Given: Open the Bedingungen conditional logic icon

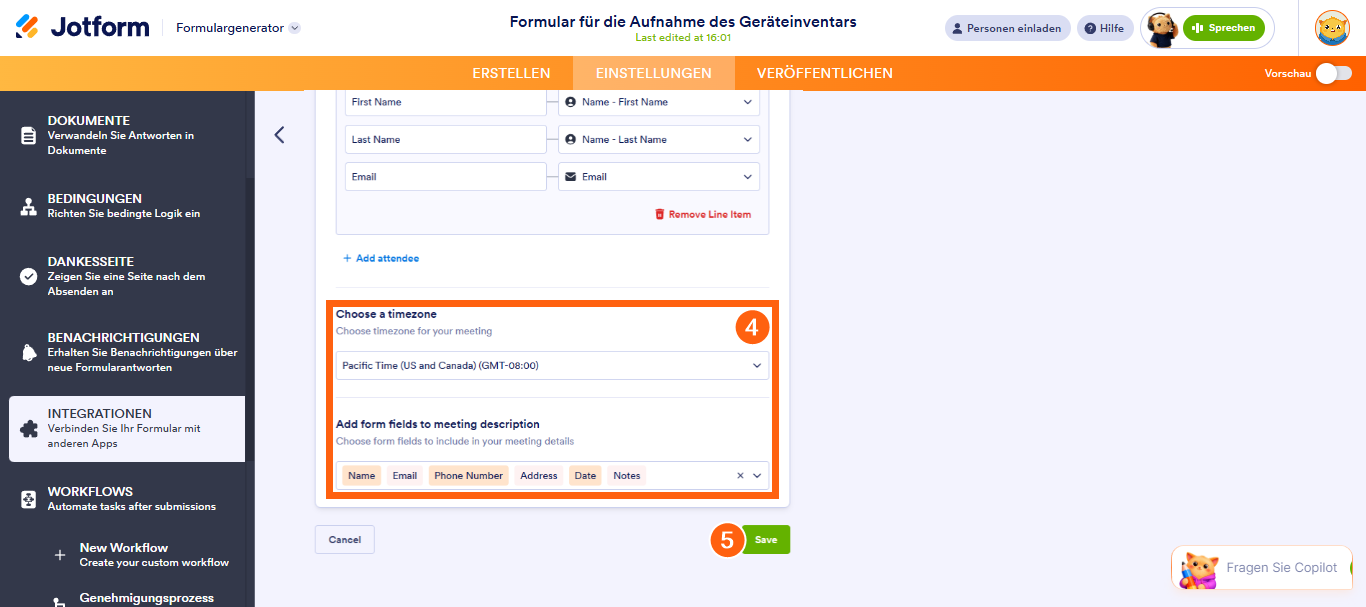Looking at the screenshot, I should (29, 206).
